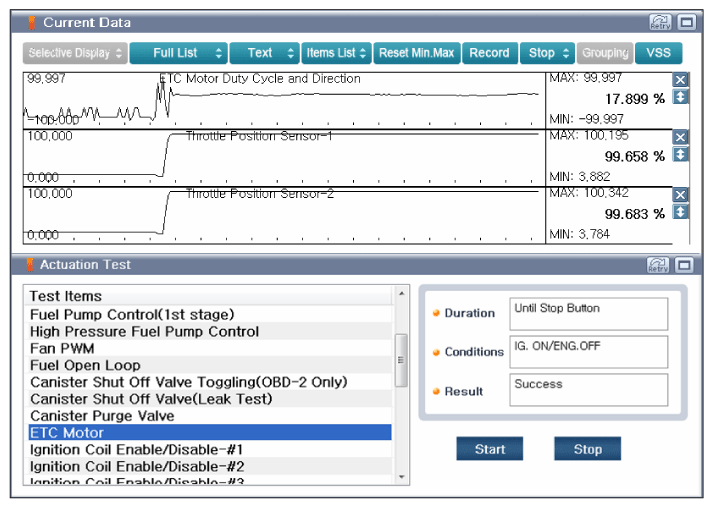Open the Text display dropdown

pyautogui.click(x=265, y=53)
